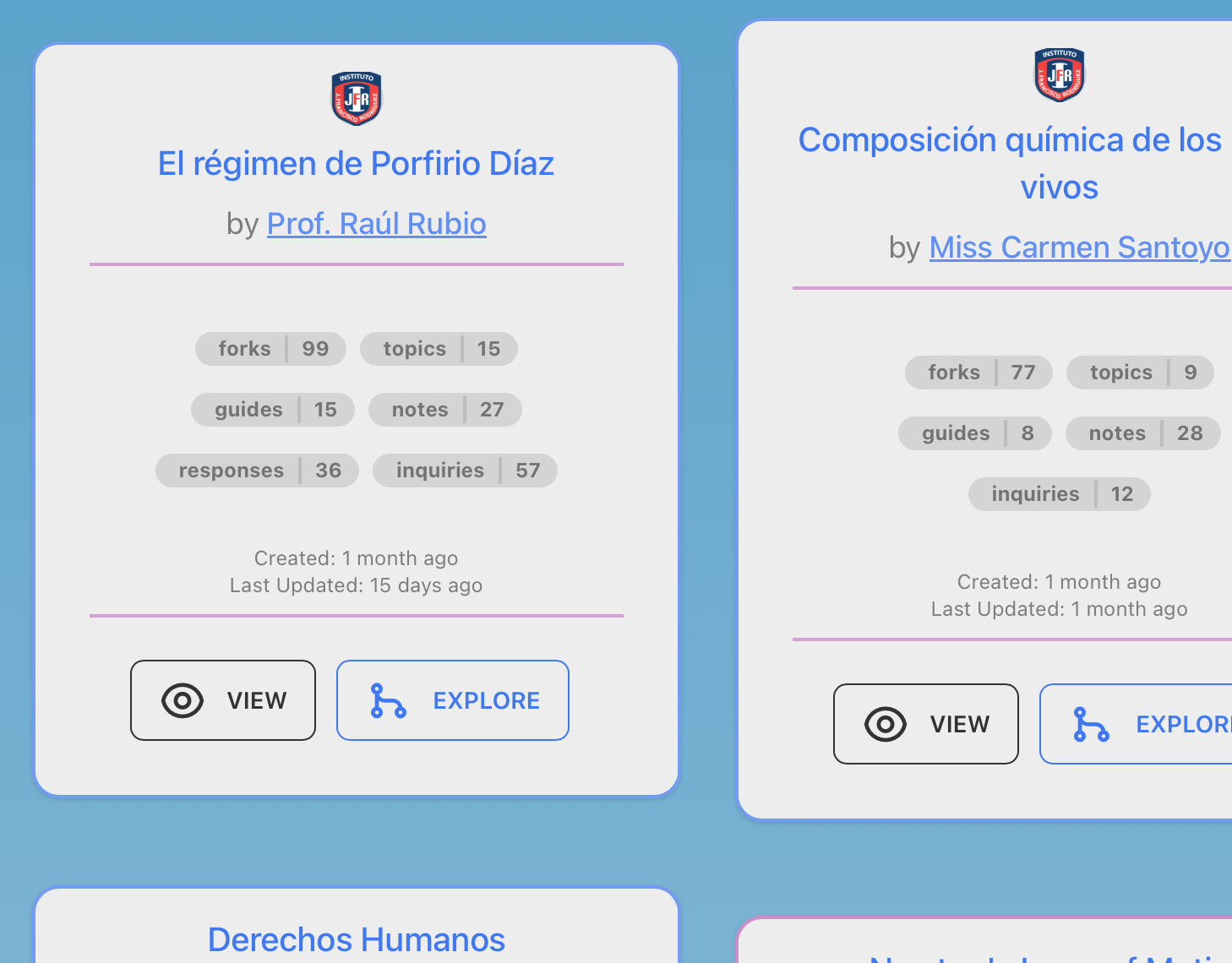Click fork icon in second card's Explore button
The width and height of the screenshot is (1232, 963).
point(1091,724)
